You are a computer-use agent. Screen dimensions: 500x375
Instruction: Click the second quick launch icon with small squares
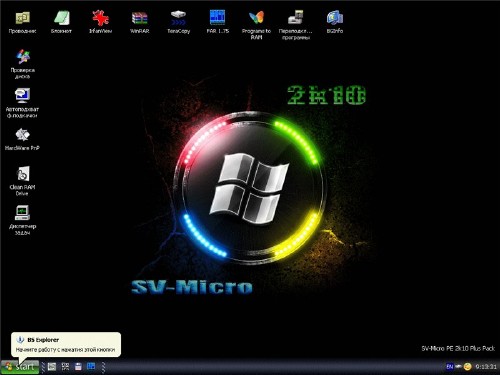coord(65,367)
